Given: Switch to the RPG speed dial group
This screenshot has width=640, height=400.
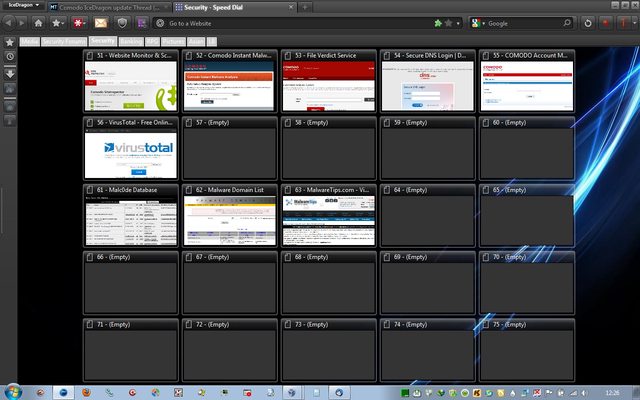Looking at the screenshot, I should (x=152, y=41).
